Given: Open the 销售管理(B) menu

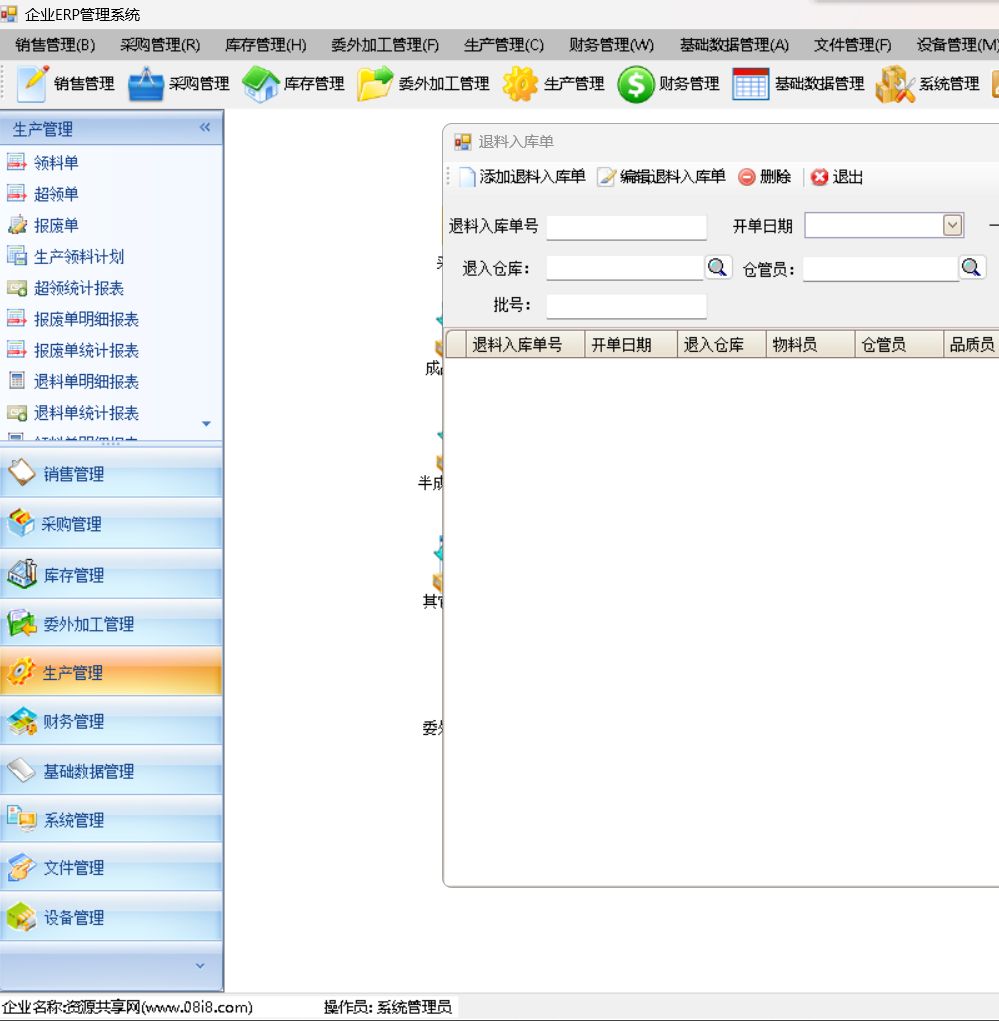Looking at the screenshot, I should (x=55, y=45).
